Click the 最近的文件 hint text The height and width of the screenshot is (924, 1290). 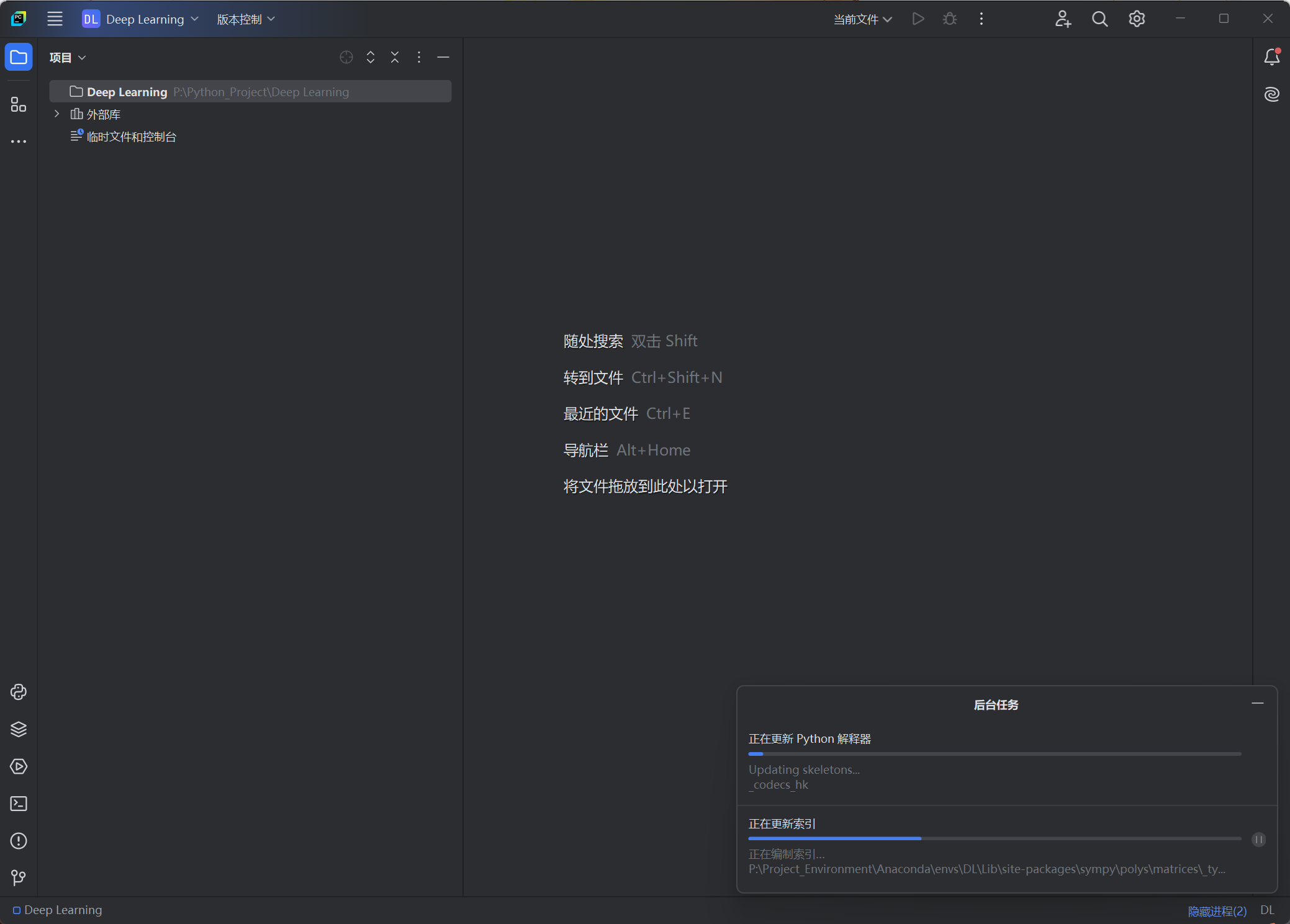[x=600, y=414]
